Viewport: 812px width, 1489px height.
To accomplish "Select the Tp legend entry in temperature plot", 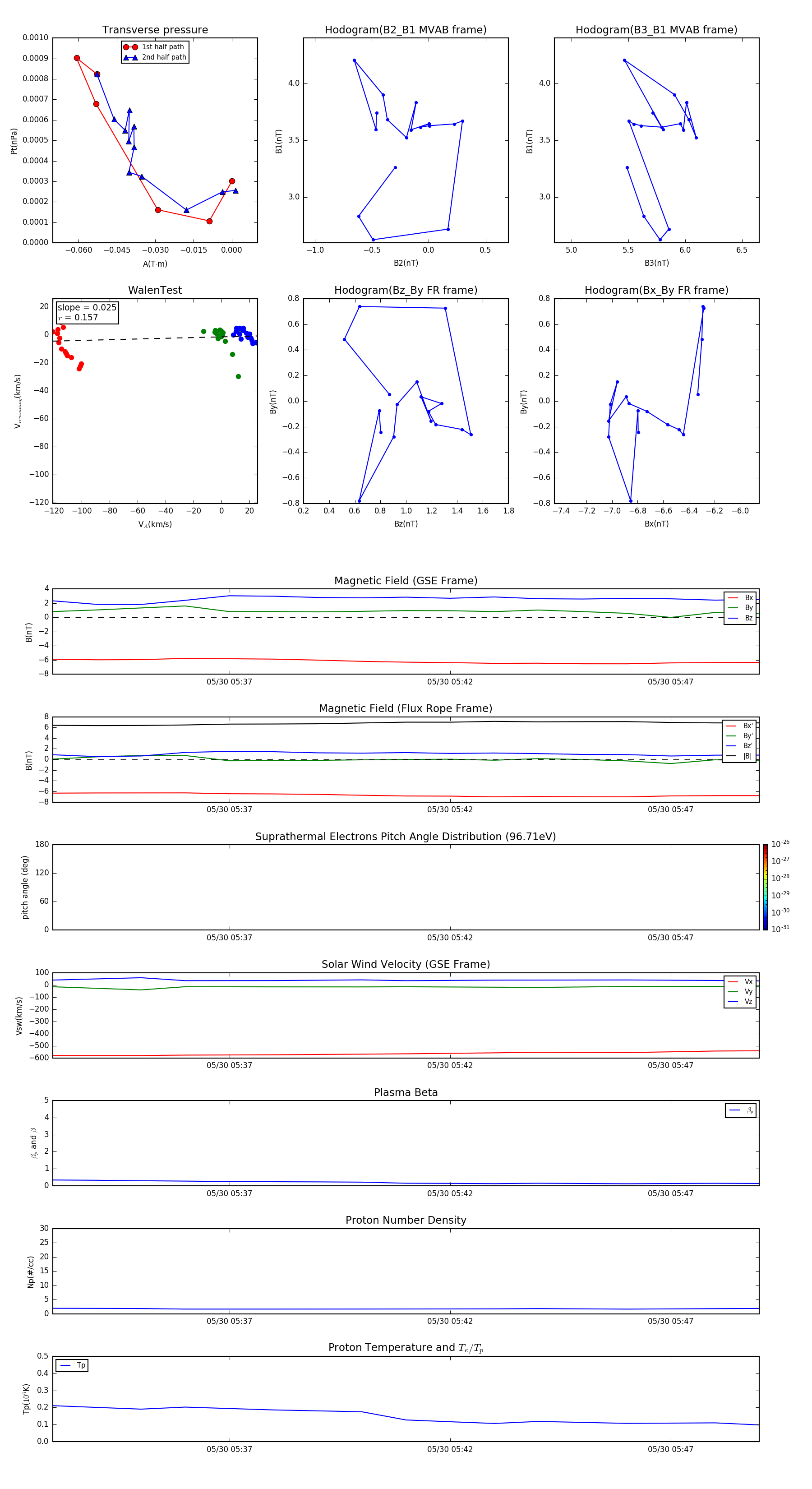I will point(72,1365).
